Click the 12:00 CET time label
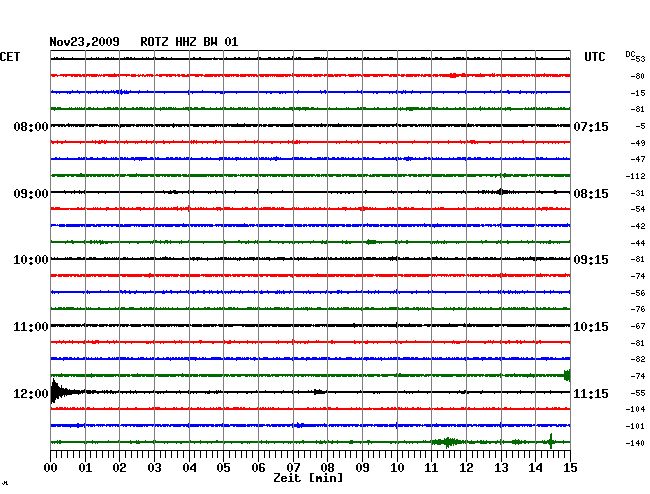650x494 pixels. [x=31, y=394]
